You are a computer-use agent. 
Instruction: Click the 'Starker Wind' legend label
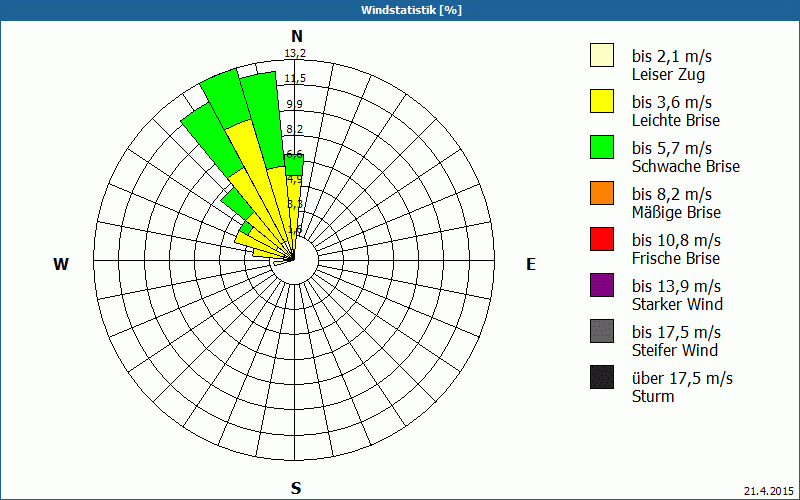[677, 304]
